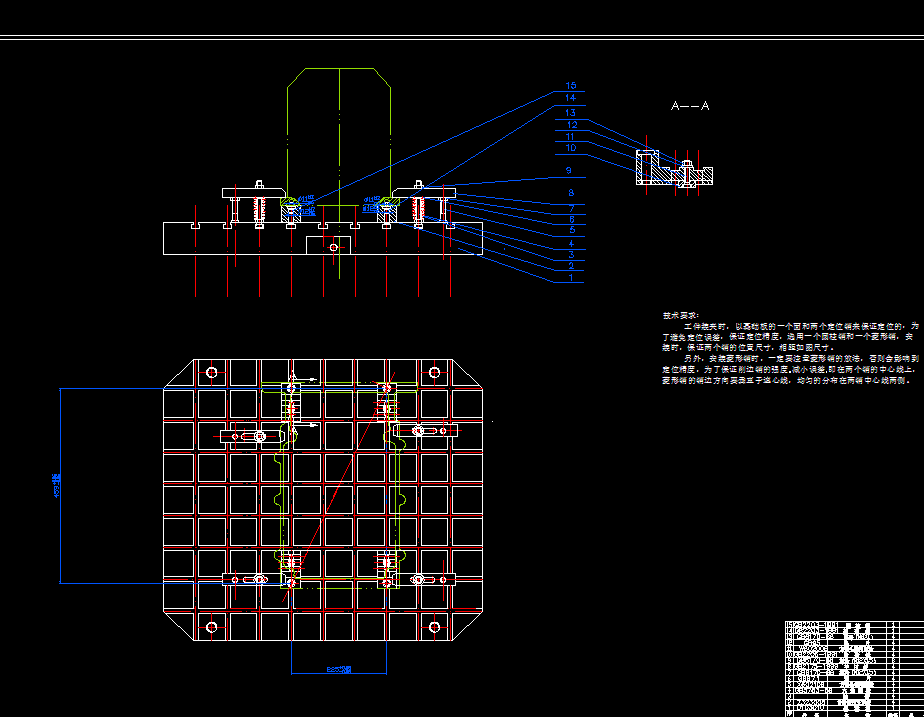This screenshot has width=924, height=717.
Task: Click the blue vertical dimension value text
Action: tap(57, 485)
